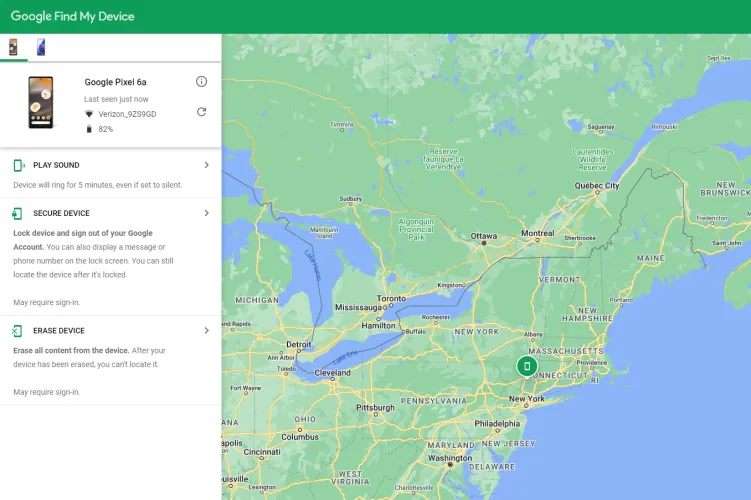
Task: Click the Wi-Fi icon beside Verizon_9ZS9GD
Action: pyautogui.click(x=89, y=114)
